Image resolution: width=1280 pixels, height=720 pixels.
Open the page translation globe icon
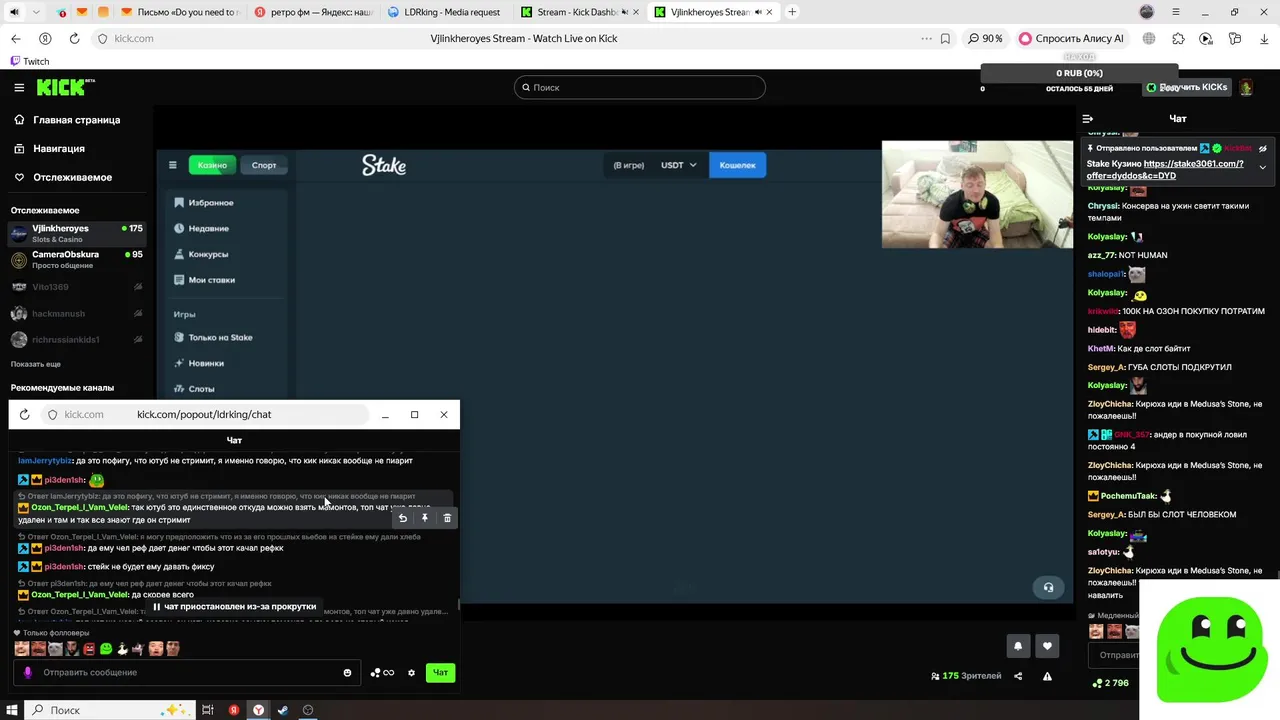tap(1149, 38)
